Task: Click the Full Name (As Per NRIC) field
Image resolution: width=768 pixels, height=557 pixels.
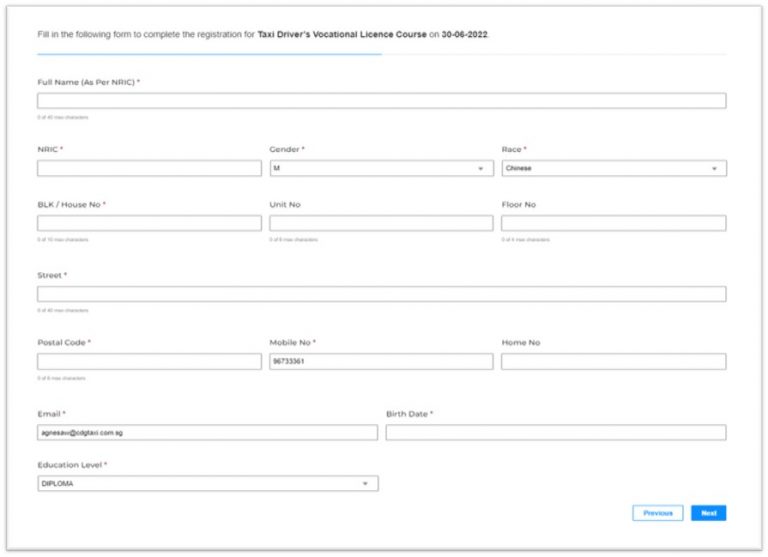Action: tap(381, 101)
